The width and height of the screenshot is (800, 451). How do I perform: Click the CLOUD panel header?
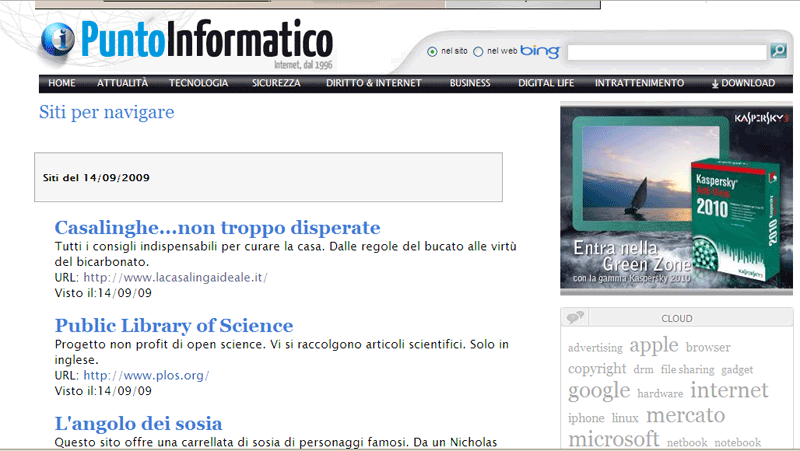tap(677, 317)
